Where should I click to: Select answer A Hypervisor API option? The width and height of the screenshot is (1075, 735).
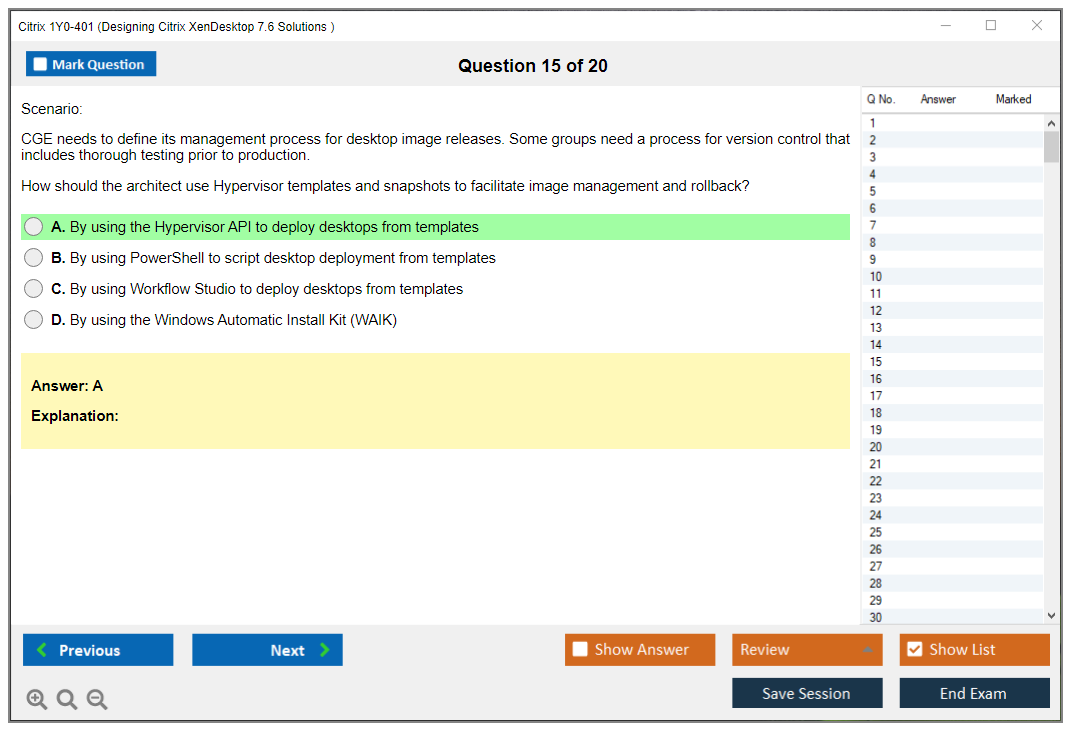[x=34, y=227]
